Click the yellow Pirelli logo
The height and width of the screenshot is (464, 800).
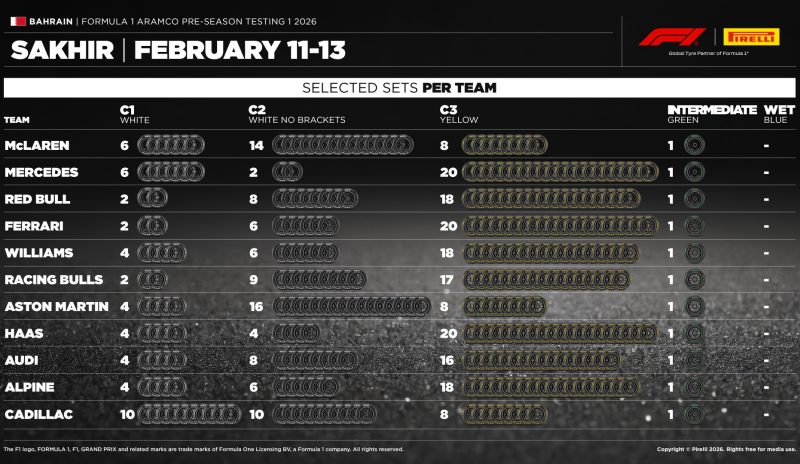(750, 37)
